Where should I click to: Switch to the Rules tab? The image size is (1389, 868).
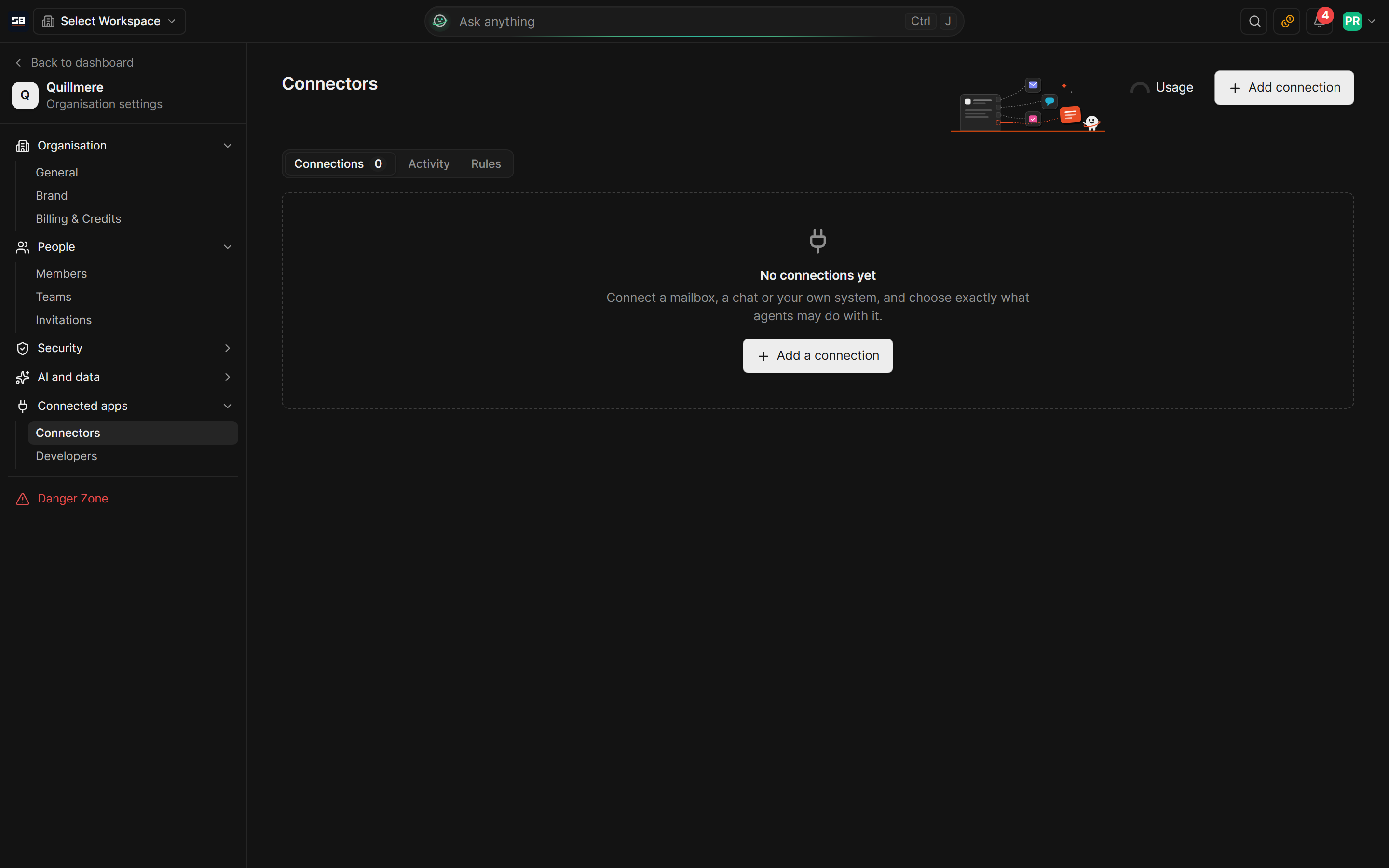486,164
